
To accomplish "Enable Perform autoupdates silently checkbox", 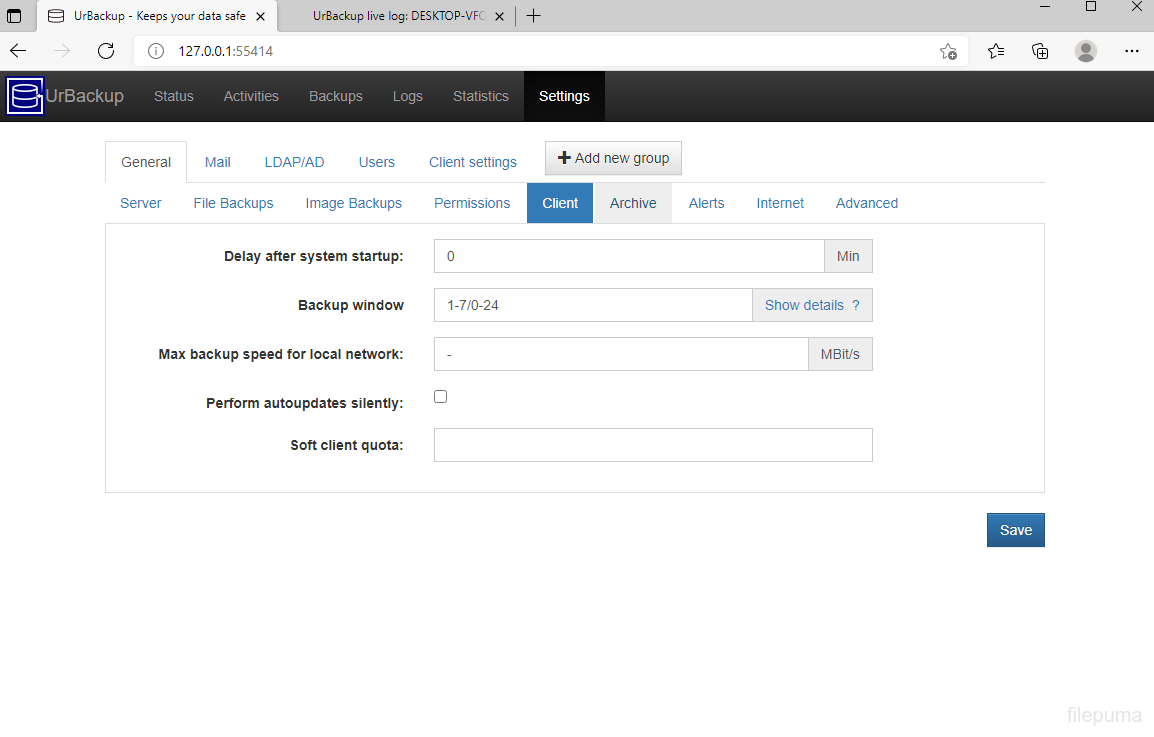I will [441, 397].
